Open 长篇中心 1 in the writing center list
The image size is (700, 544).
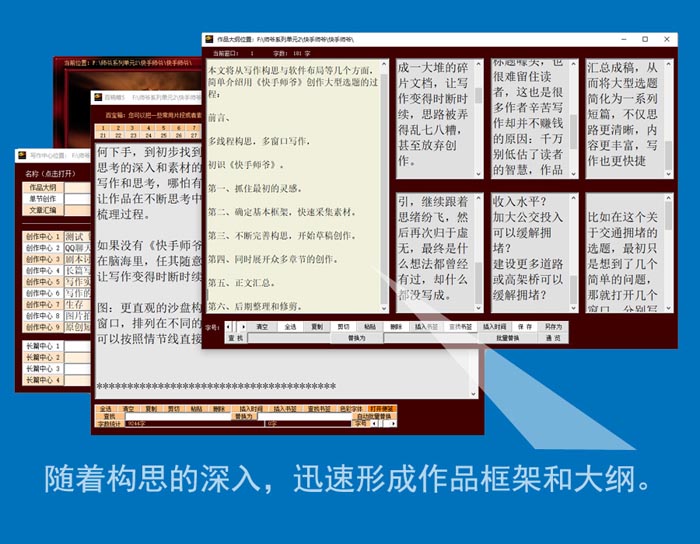[43, 346]
